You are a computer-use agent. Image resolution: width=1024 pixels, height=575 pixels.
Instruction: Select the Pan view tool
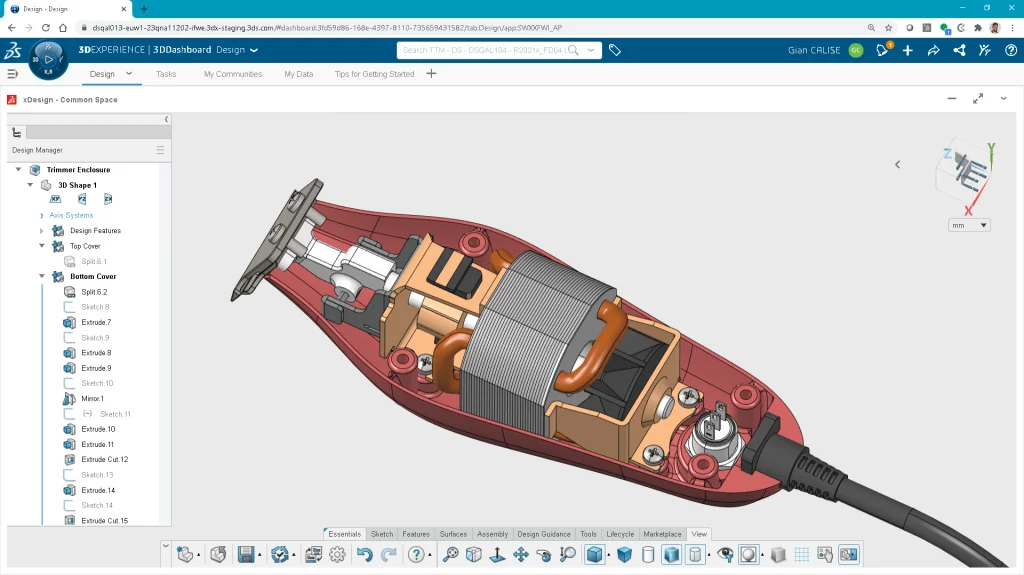520,554
